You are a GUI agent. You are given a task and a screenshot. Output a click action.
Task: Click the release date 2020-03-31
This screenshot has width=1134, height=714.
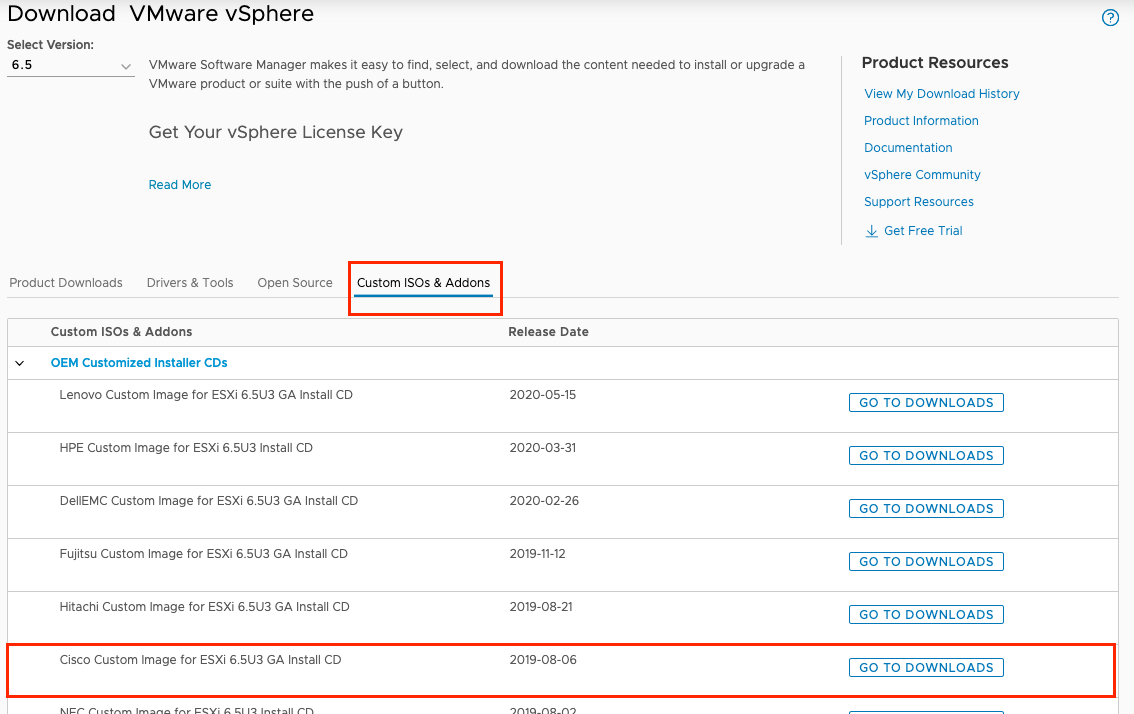click(542, 448)
